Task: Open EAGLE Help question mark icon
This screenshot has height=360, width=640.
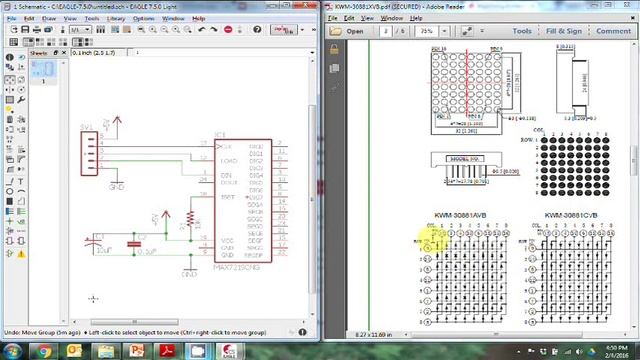Action: [257, 29]
